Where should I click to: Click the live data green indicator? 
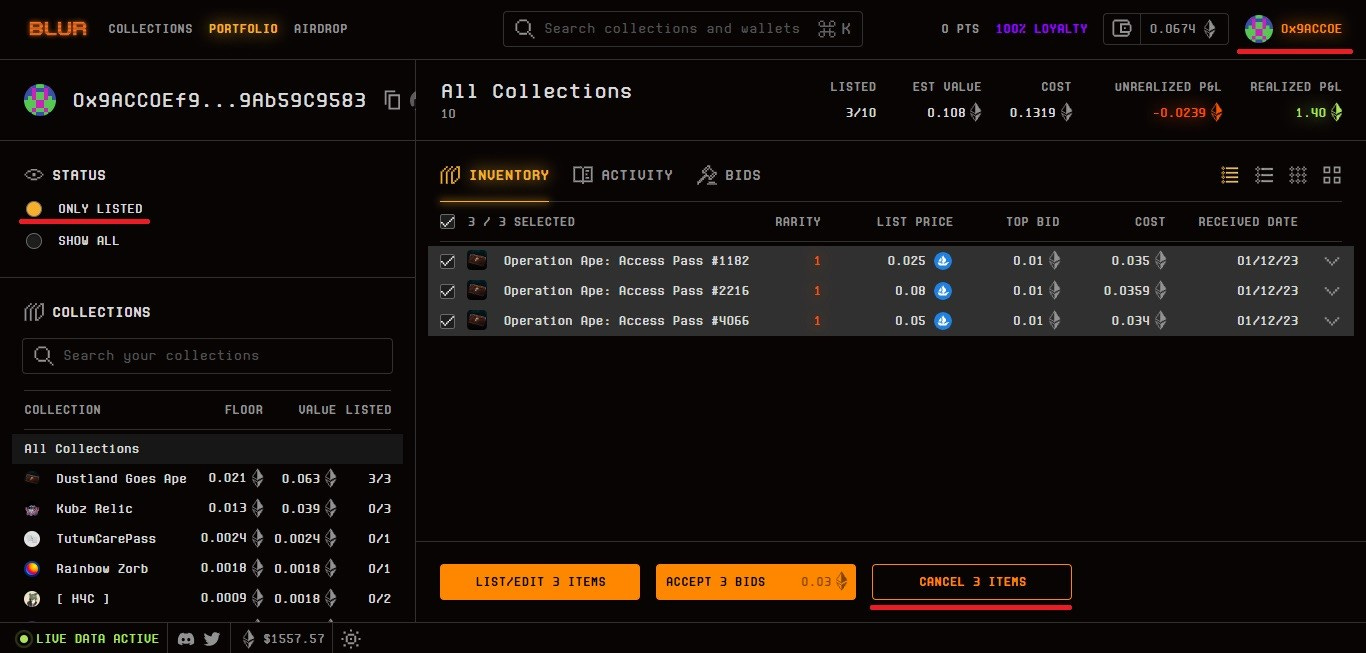pos(24,639)
